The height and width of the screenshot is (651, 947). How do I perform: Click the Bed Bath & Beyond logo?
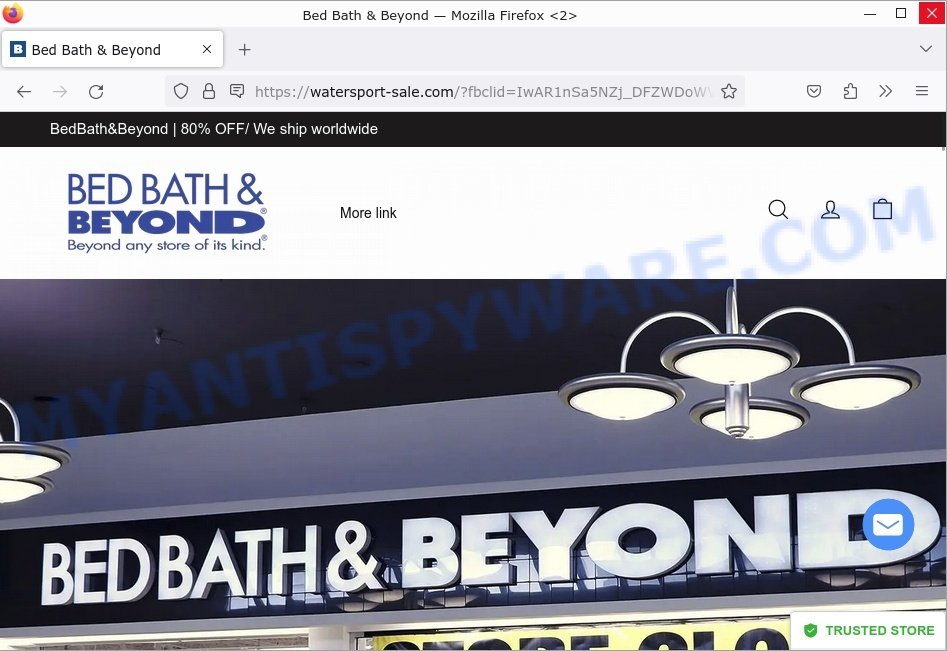coord(167,212)
